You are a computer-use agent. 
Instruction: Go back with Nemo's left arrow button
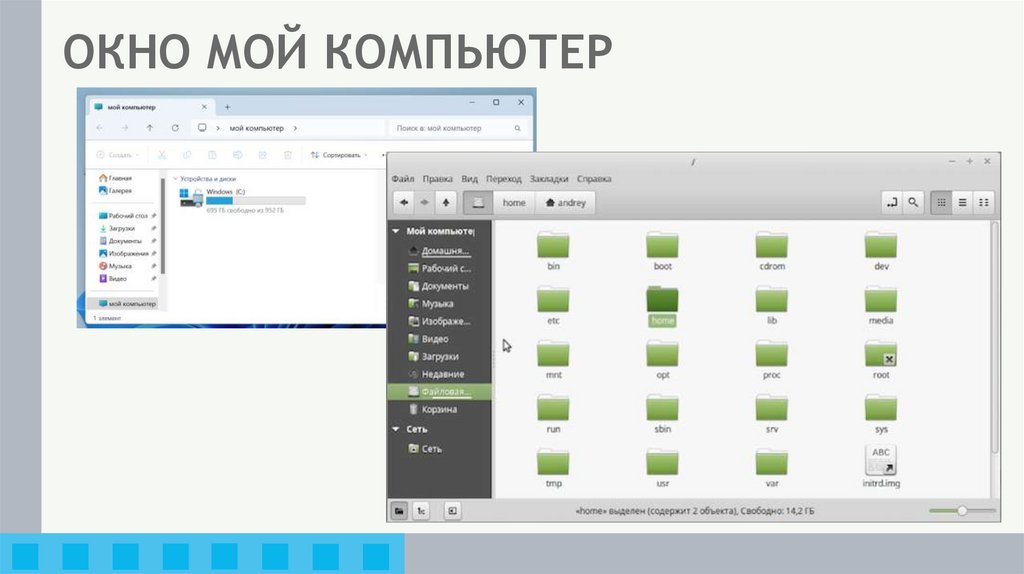pyautogui.click(x=404, y=202)
